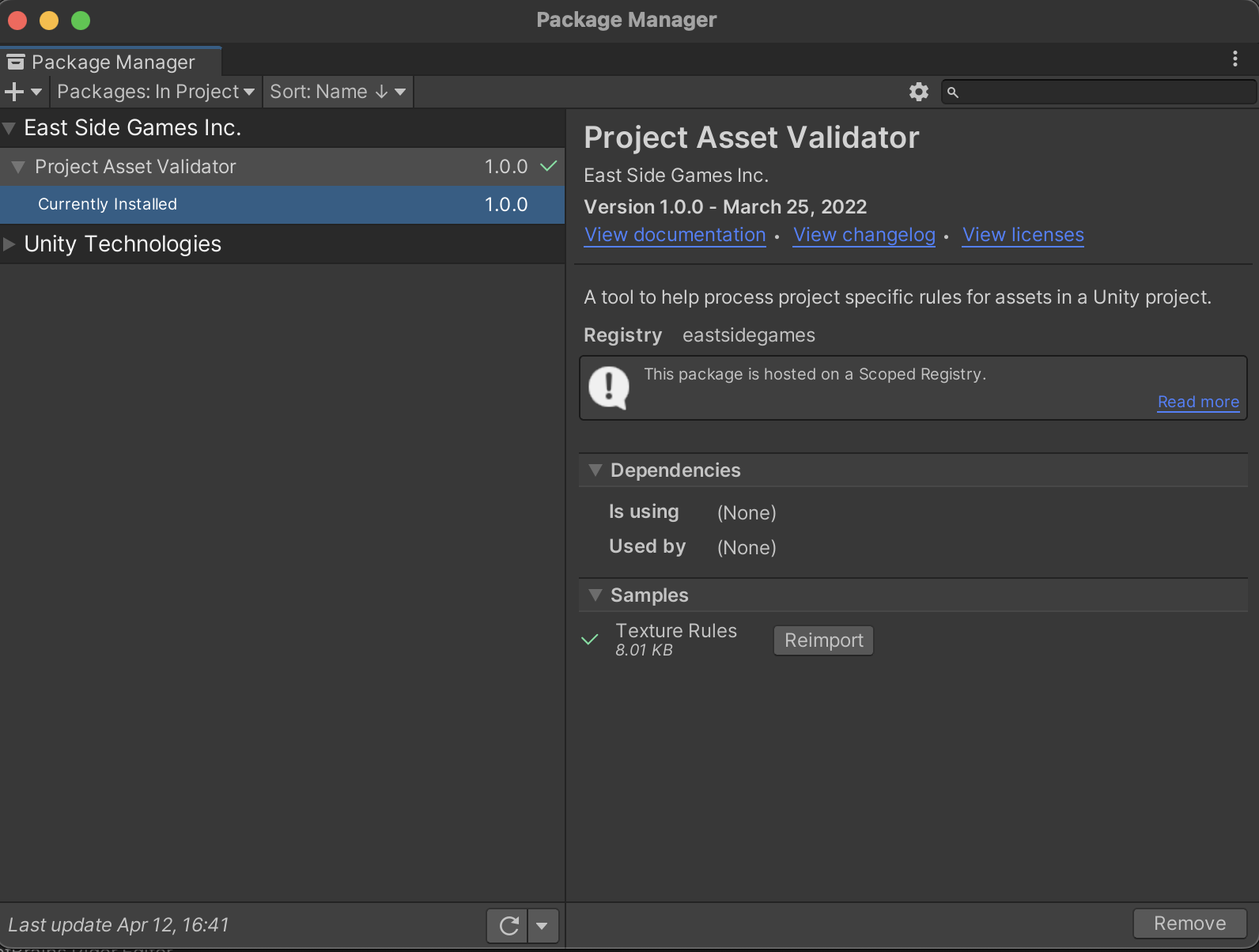Open the View documentation link
Viewport: 1259px width, 952px height.
[x=675, y=235]
